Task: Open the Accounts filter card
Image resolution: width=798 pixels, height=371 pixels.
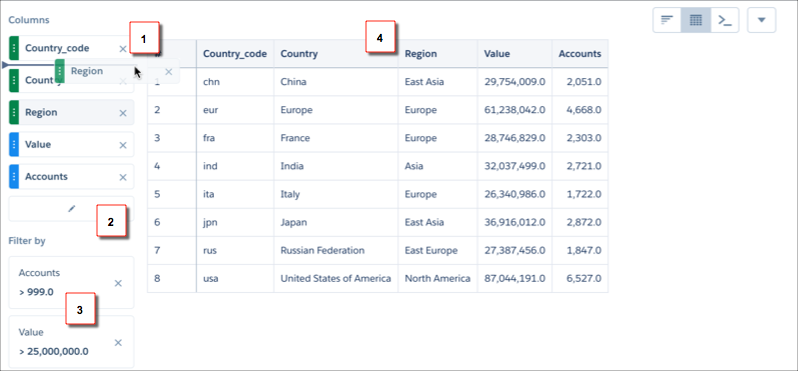Action: pos(71,282)
